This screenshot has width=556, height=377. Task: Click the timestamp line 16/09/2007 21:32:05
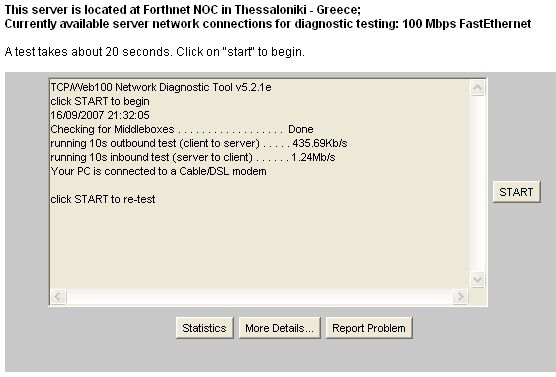click(x=100, y=115)
